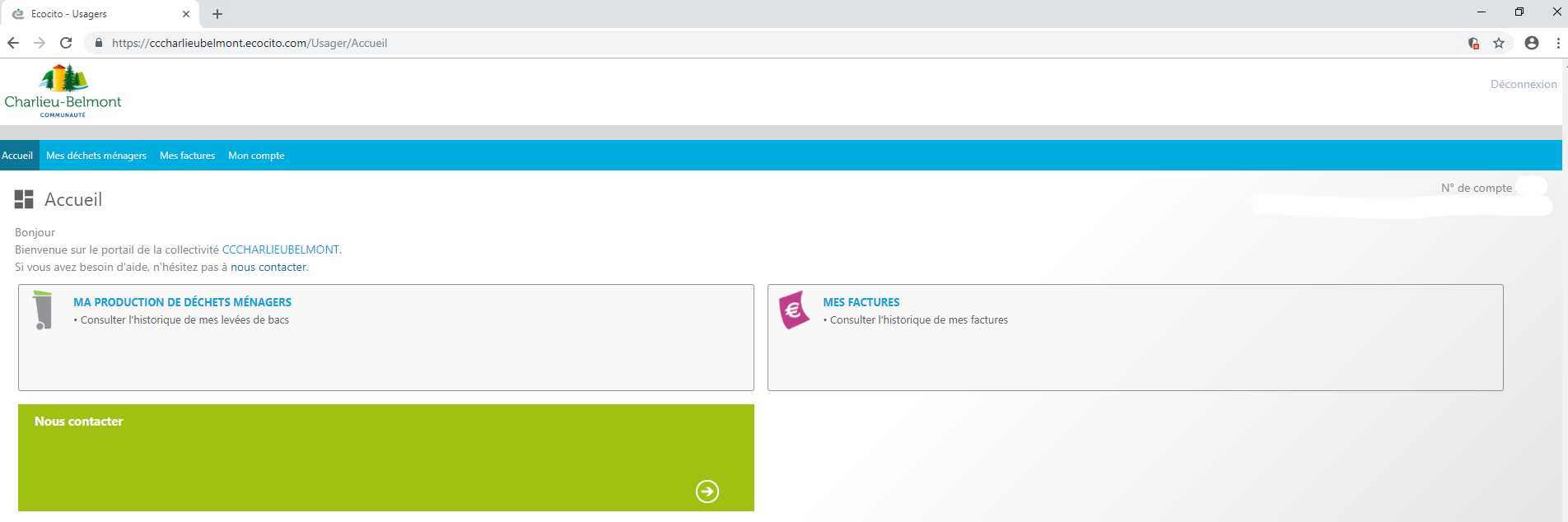The height and width of the screenshot is (522, 1568).
Task: Open the Chrome three-dot menu
Action: [1558, 43]
